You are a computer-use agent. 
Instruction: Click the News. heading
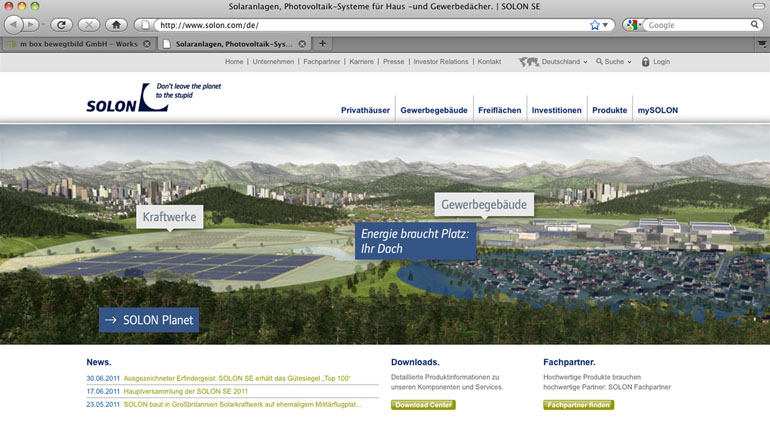(x=99, y=362)
